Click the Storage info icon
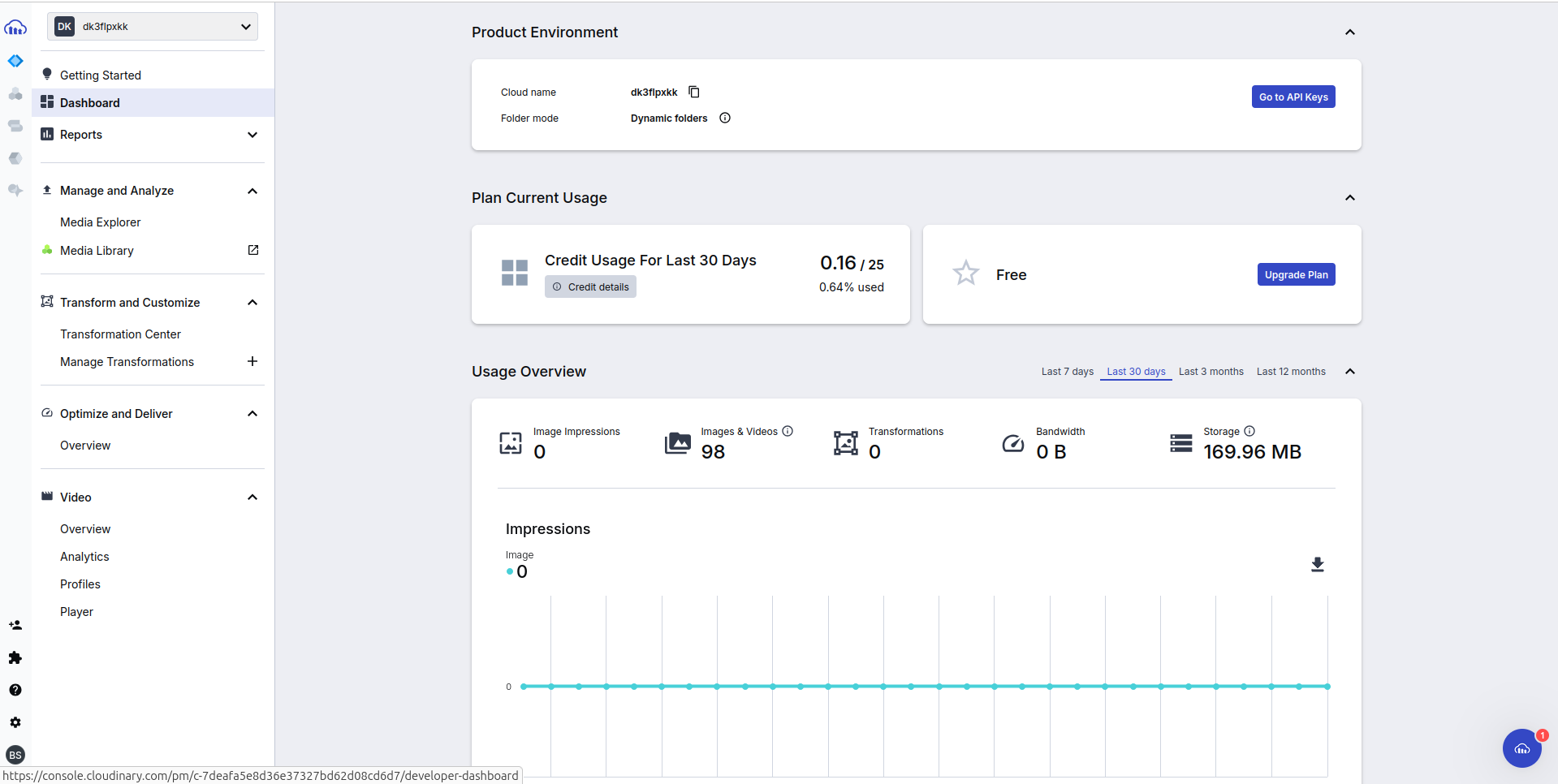Image resolution: width=1558 pixels, height=784 pixels. (x=1249, y=431)
